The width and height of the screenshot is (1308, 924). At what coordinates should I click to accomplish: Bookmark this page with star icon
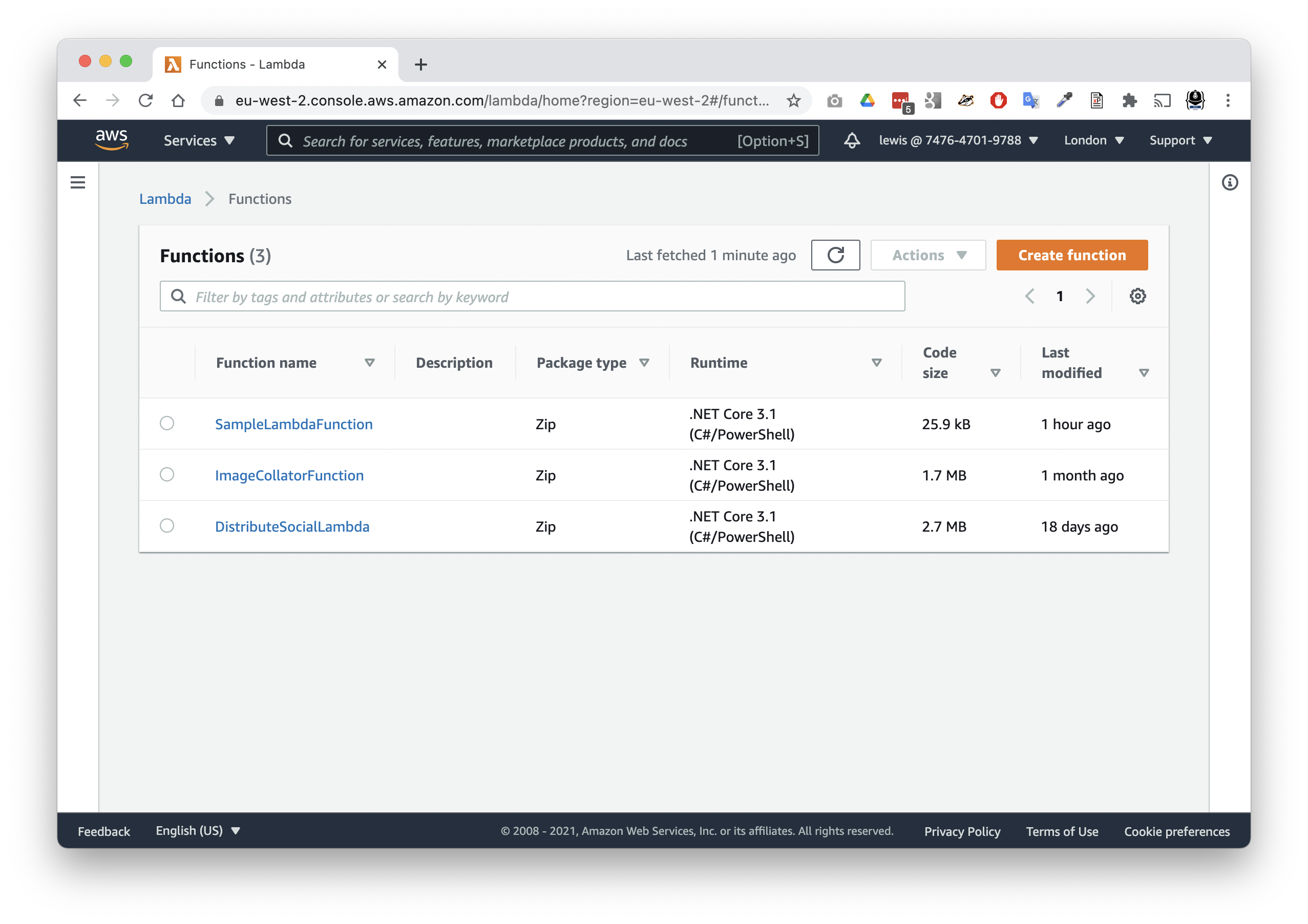click(x=794, y=101)
